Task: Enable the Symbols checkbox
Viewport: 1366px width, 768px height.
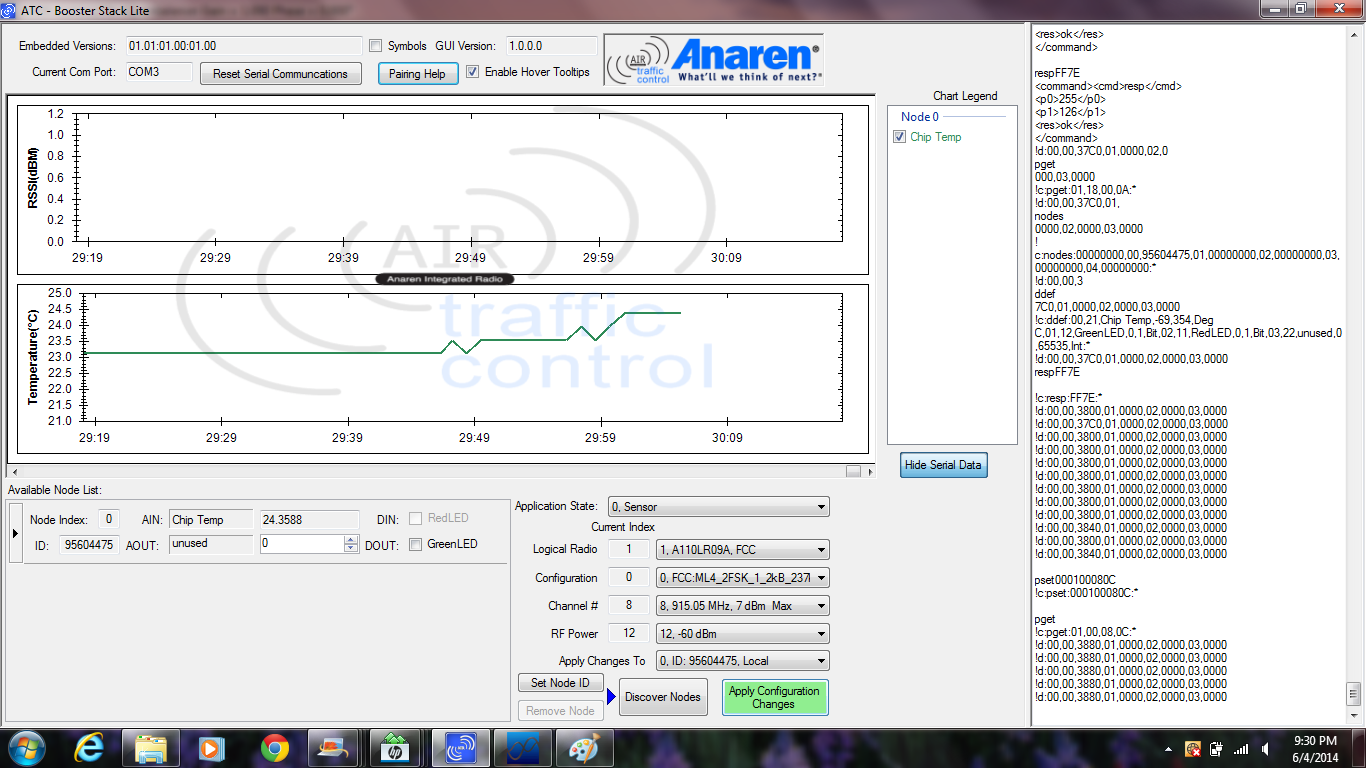Action: 376,46
